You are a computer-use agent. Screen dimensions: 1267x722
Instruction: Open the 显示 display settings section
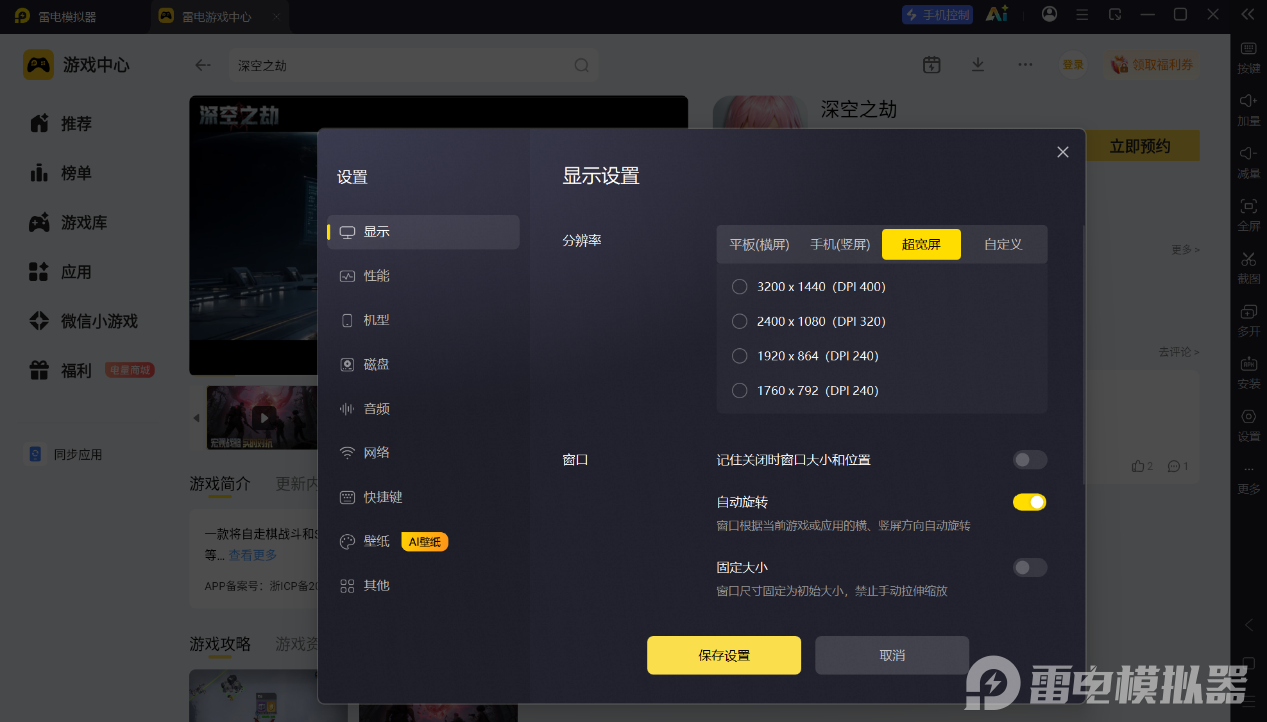(423, 232)
